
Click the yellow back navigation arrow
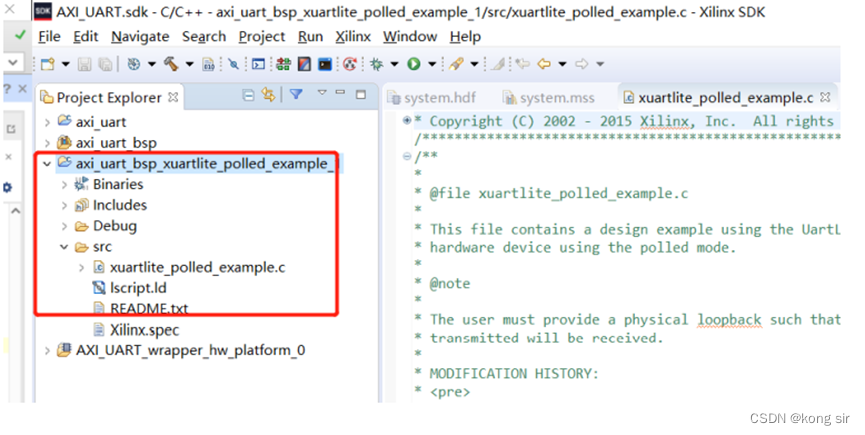(x=544, y=64)
